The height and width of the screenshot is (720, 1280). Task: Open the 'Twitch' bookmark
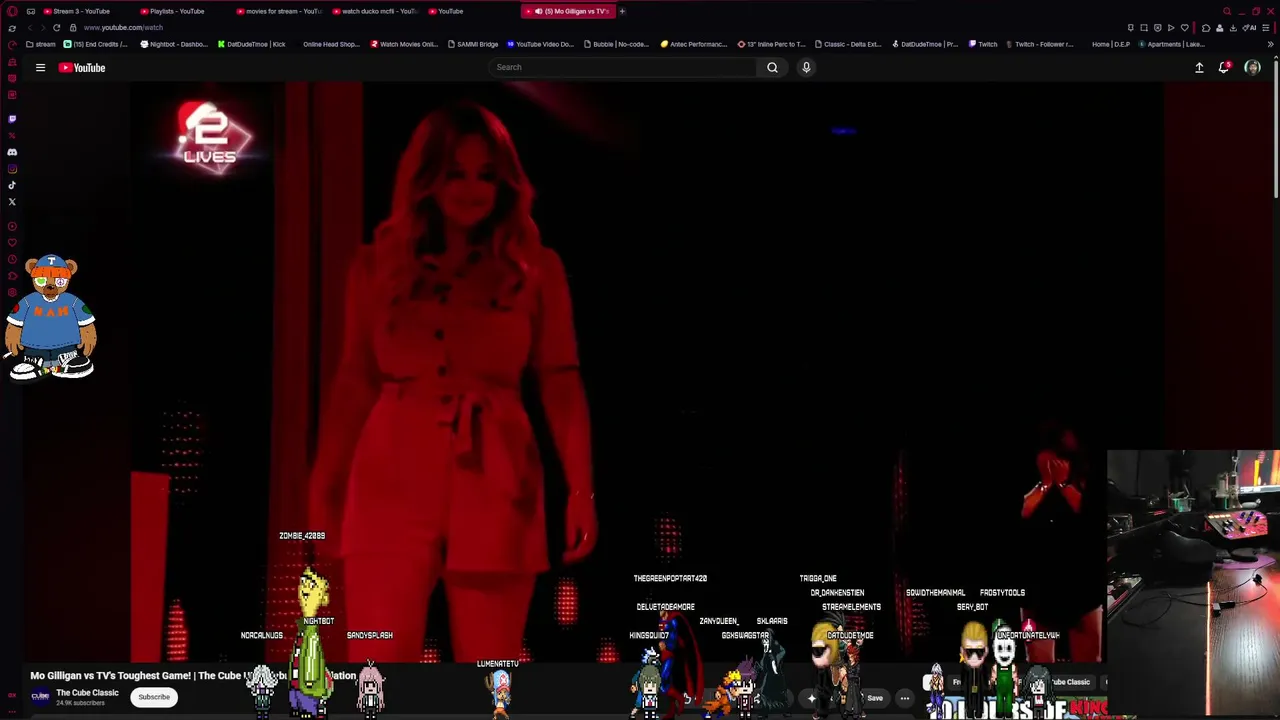[983, 44]
